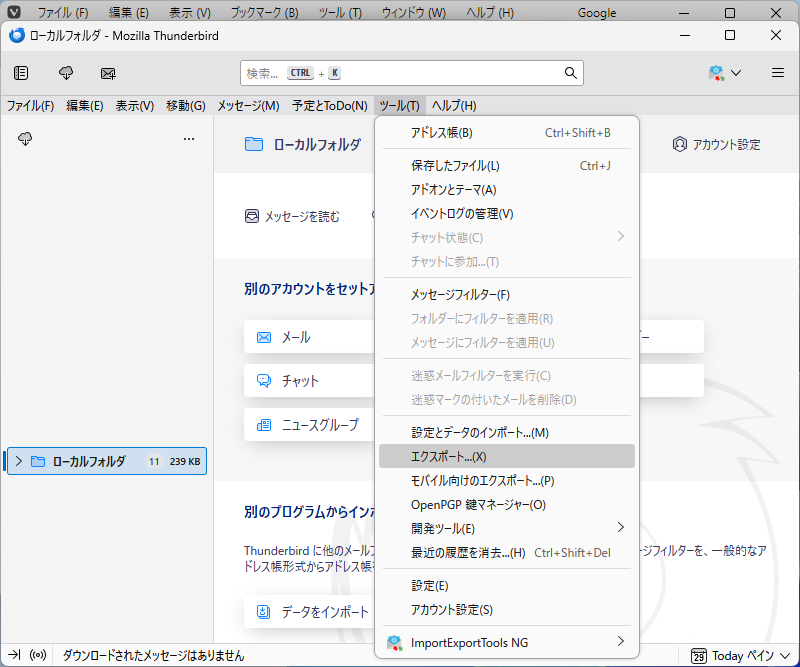Compose a new message with envelope icon
The width and height of the screenshot is (800, 667).
tap(108, 73)
